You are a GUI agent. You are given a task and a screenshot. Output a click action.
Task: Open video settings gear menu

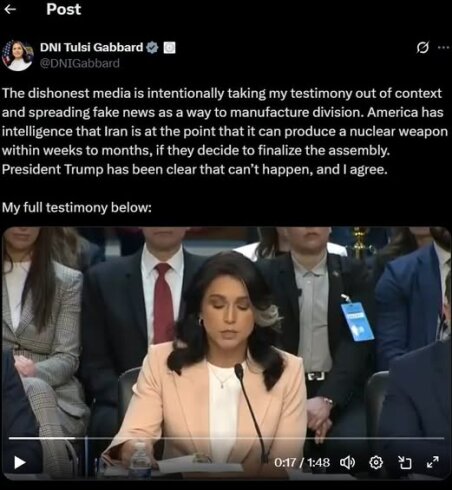click(x=376, y=462)
